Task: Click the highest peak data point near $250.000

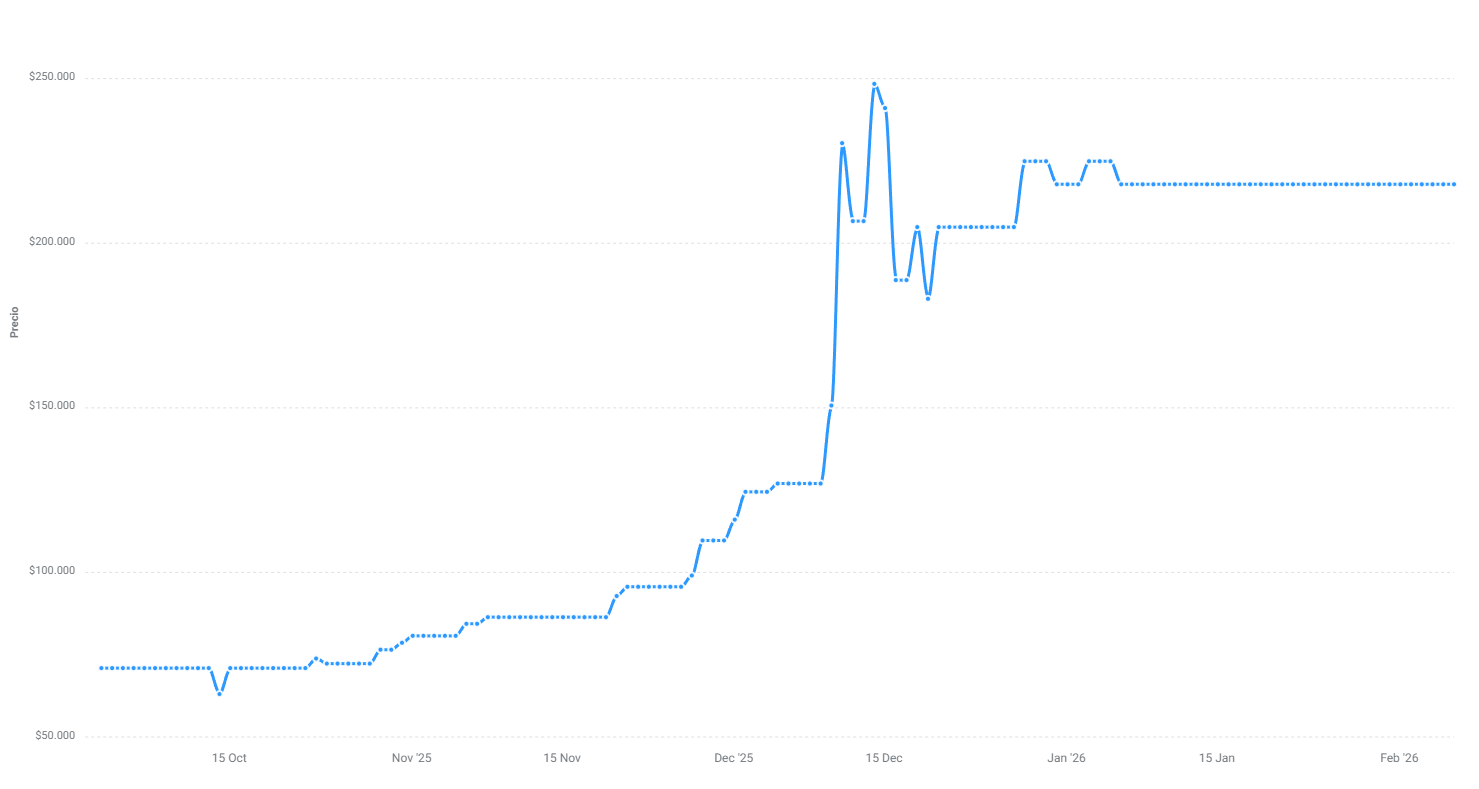Action: [874, 84]
